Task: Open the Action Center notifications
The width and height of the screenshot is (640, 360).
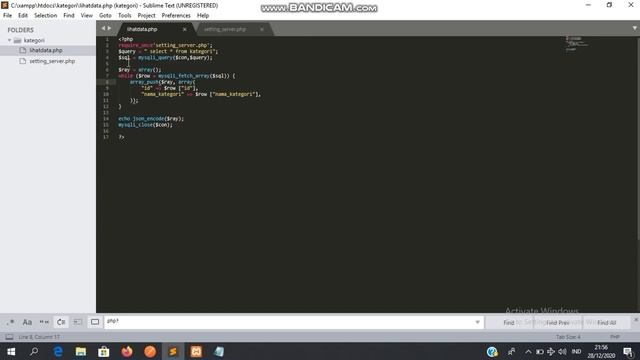Action: coord(628,351)
